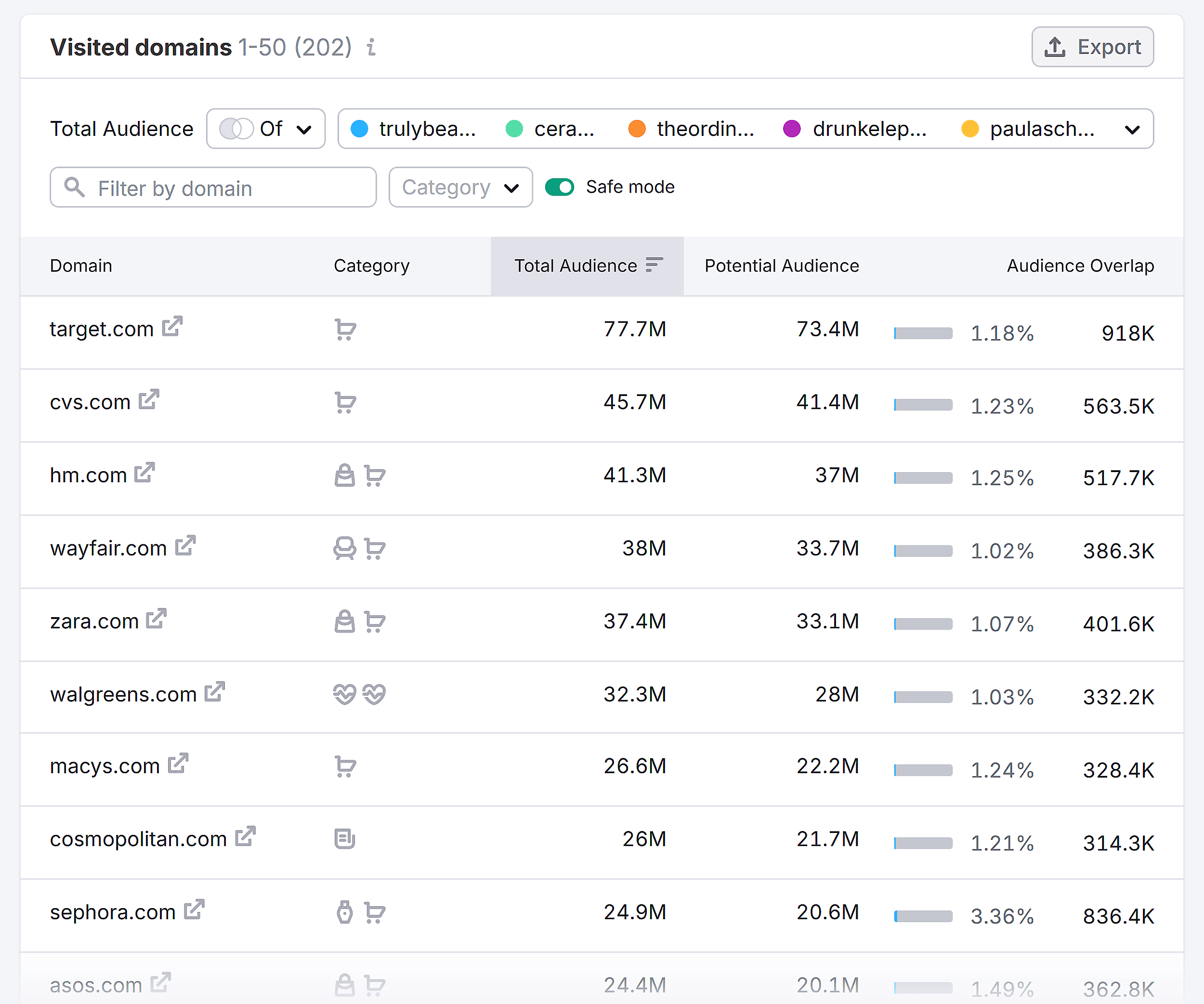1204x1004 pixels.
Task: Click shopping cart category icon for macys.com
Action: [345, 766]
